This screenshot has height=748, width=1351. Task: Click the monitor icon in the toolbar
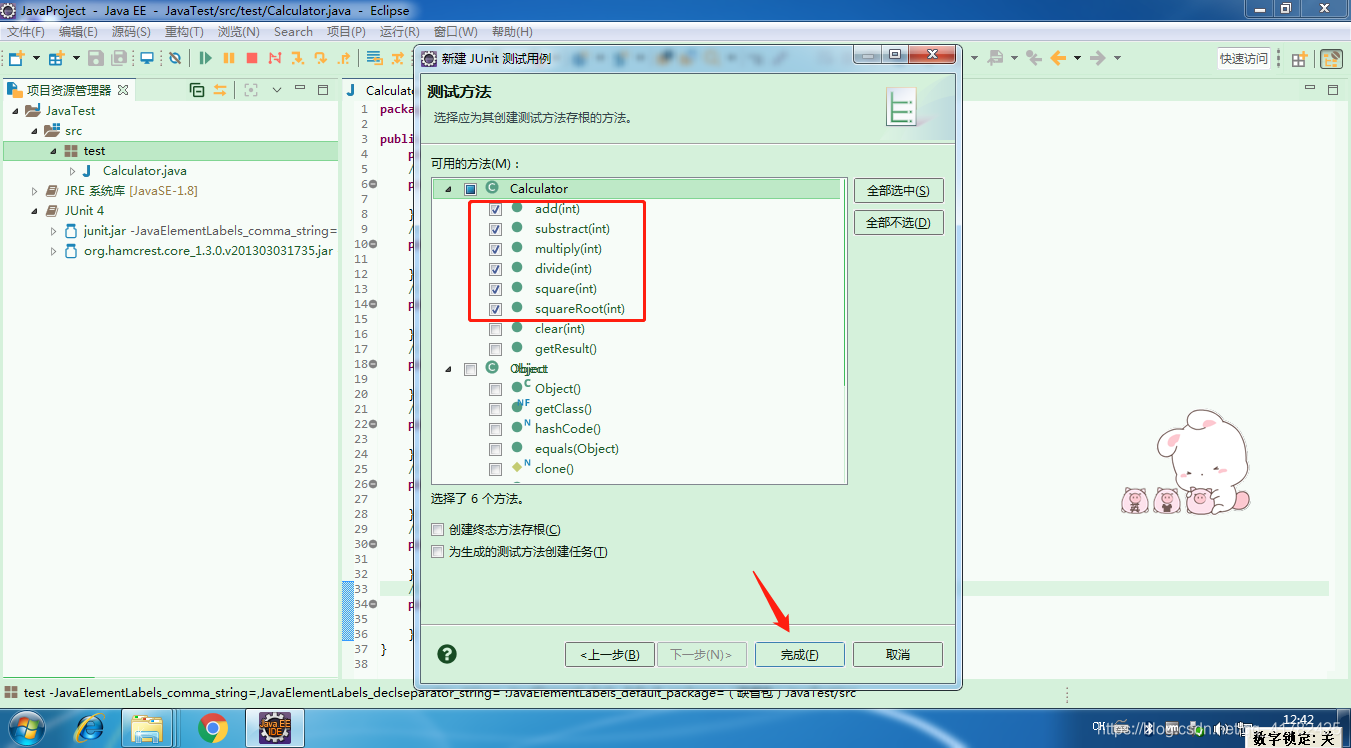[147, 58]
